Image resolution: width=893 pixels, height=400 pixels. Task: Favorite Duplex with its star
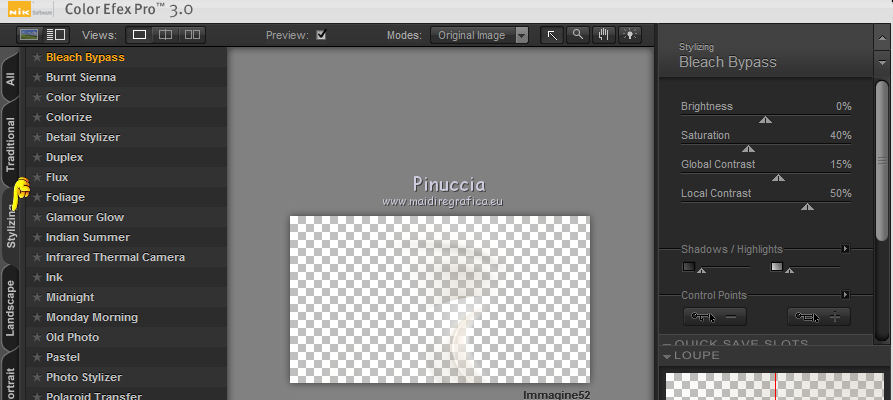[37, 157]
